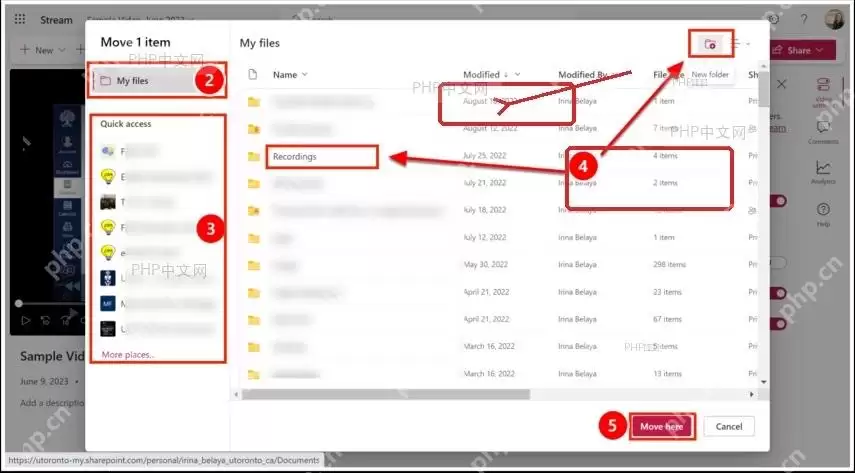The height and width of the screenshot is (473, 855).
Task: Open the settings gear in the header
Action: [x=773, y=19]
